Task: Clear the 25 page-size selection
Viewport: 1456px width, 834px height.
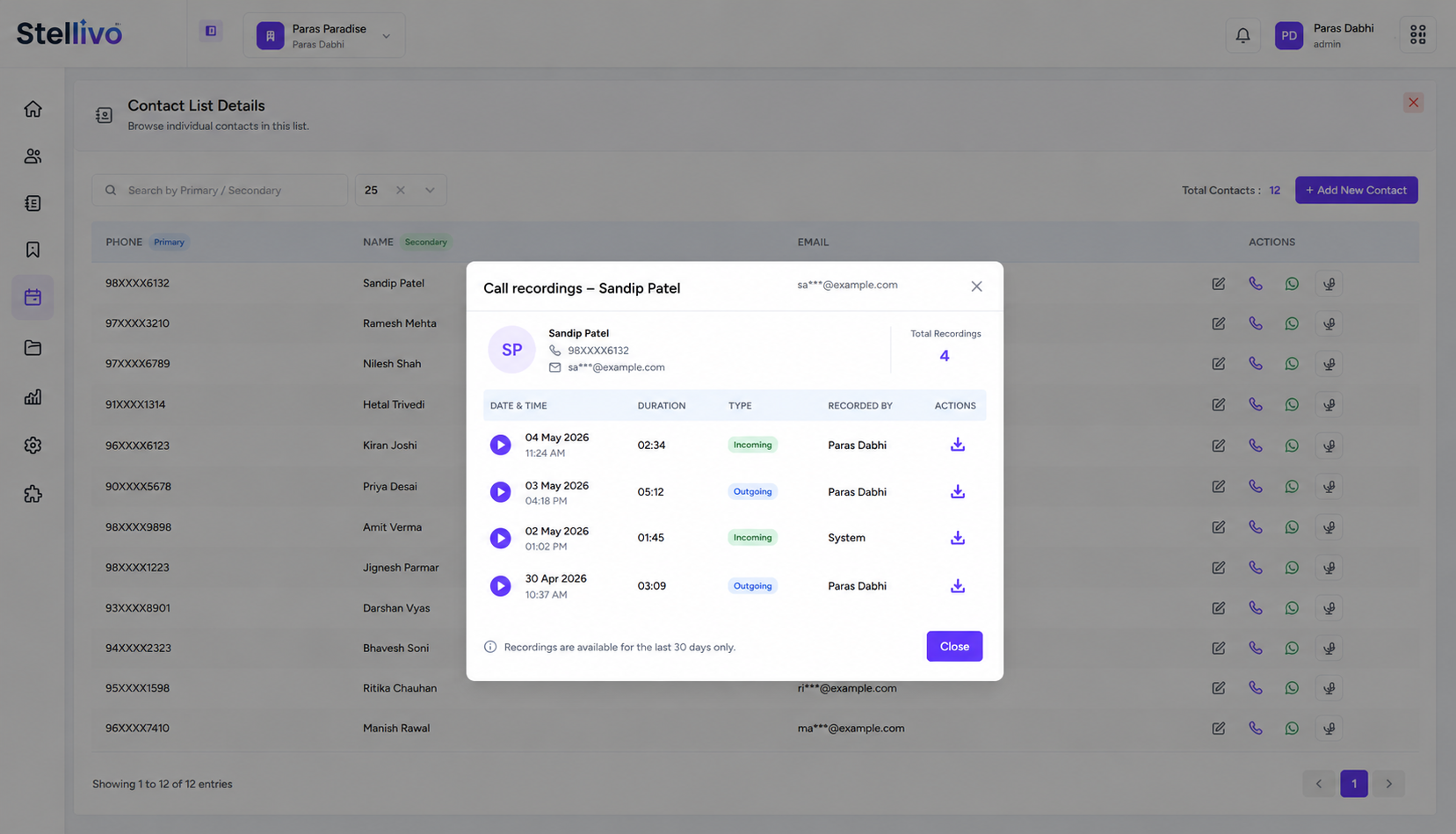Action: tap(400, 190)
